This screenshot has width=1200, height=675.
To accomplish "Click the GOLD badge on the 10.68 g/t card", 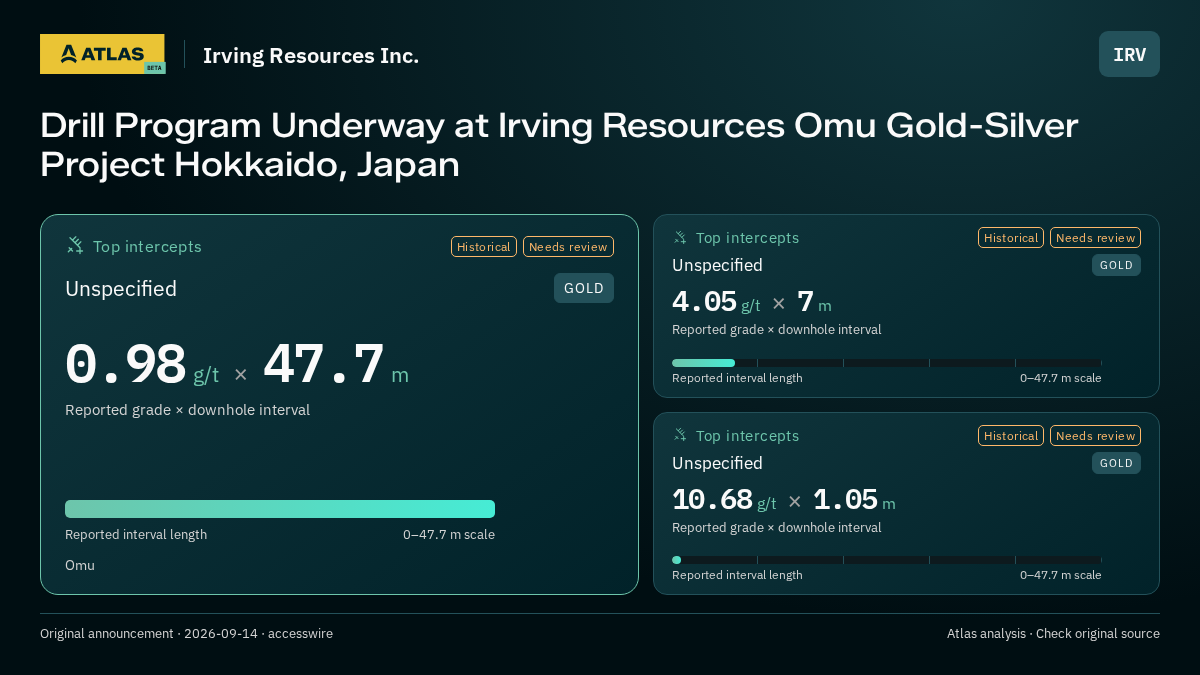I will coord(1116,463).
